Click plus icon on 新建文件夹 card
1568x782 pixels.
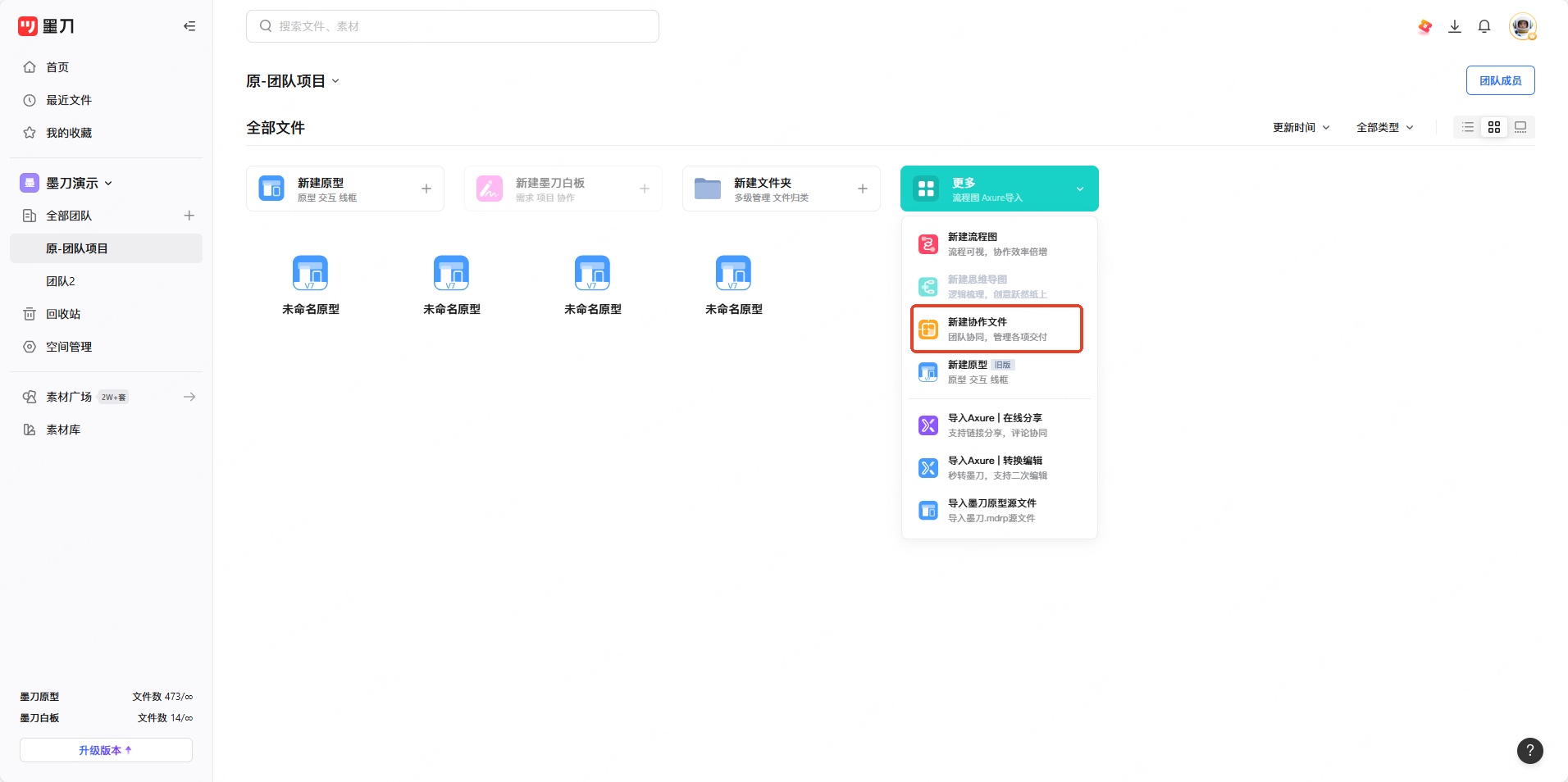(863, 189)
